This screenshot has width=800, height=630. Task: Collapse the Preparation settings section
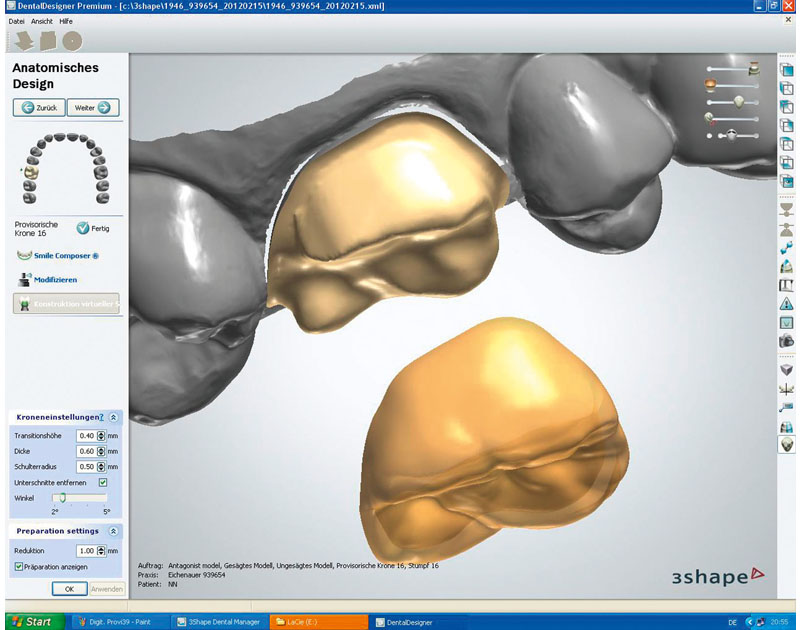[x=113, y=531]
